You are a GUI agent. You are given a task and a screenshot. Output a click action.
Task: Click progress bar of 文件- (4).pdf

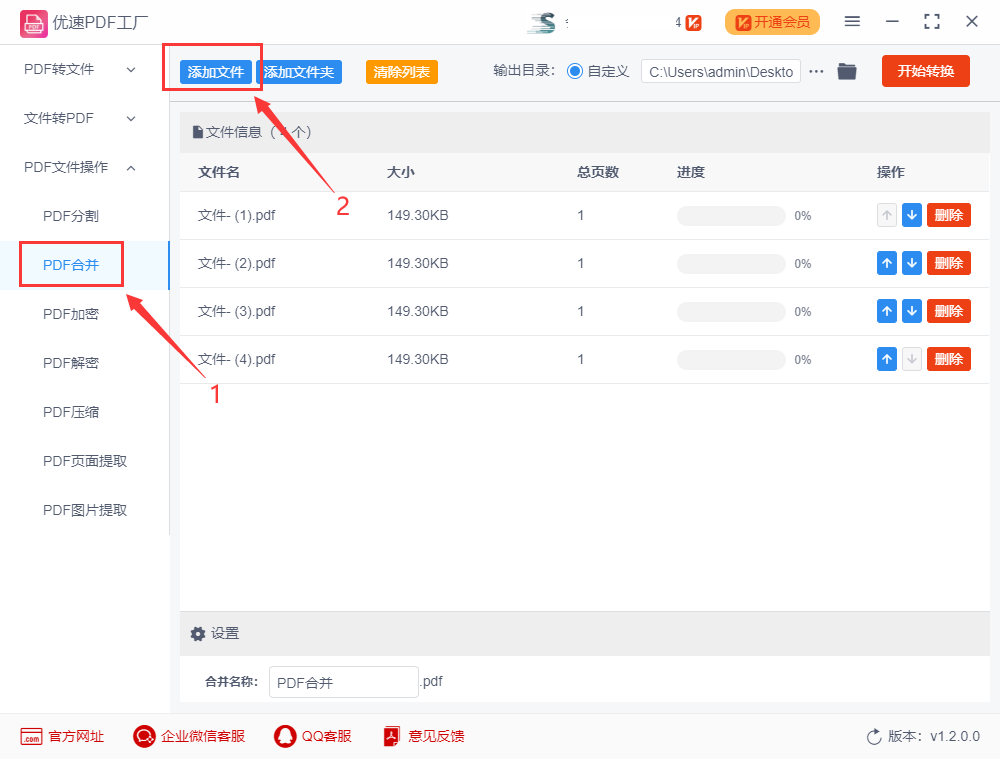(732, 360)
